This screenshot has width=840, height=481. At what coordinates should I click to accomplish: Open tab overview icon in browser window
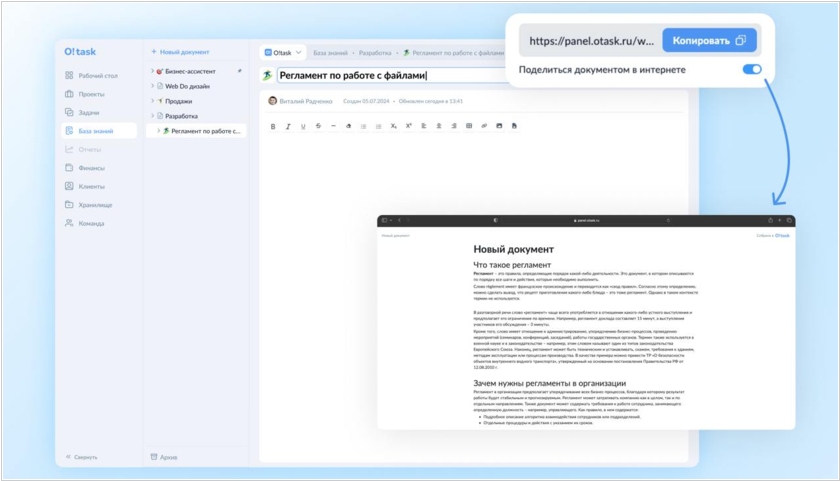pyautogui.click(x=789, y=220)
